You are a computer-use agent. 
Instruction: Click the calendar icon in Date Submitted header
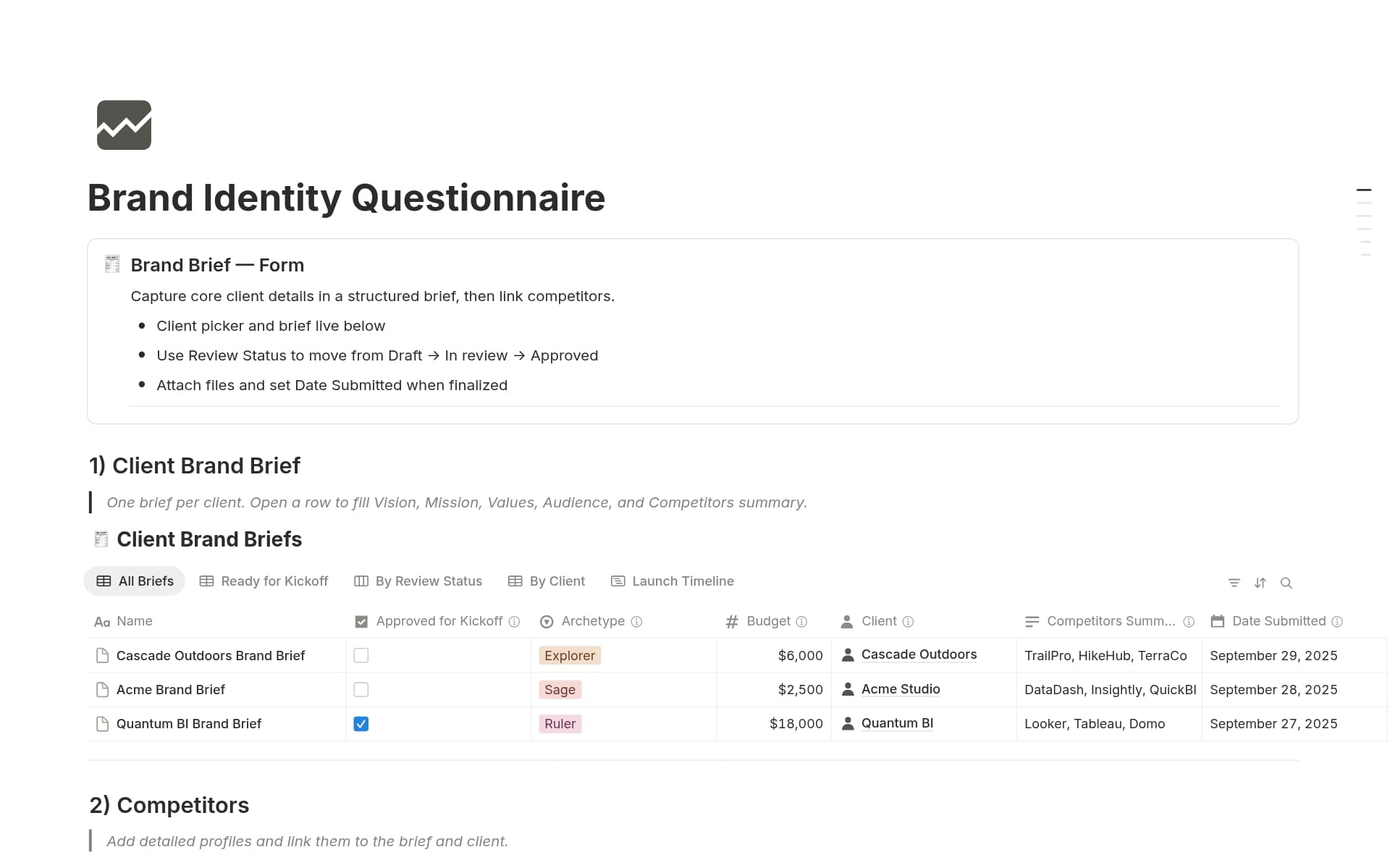pos(1219,621)
